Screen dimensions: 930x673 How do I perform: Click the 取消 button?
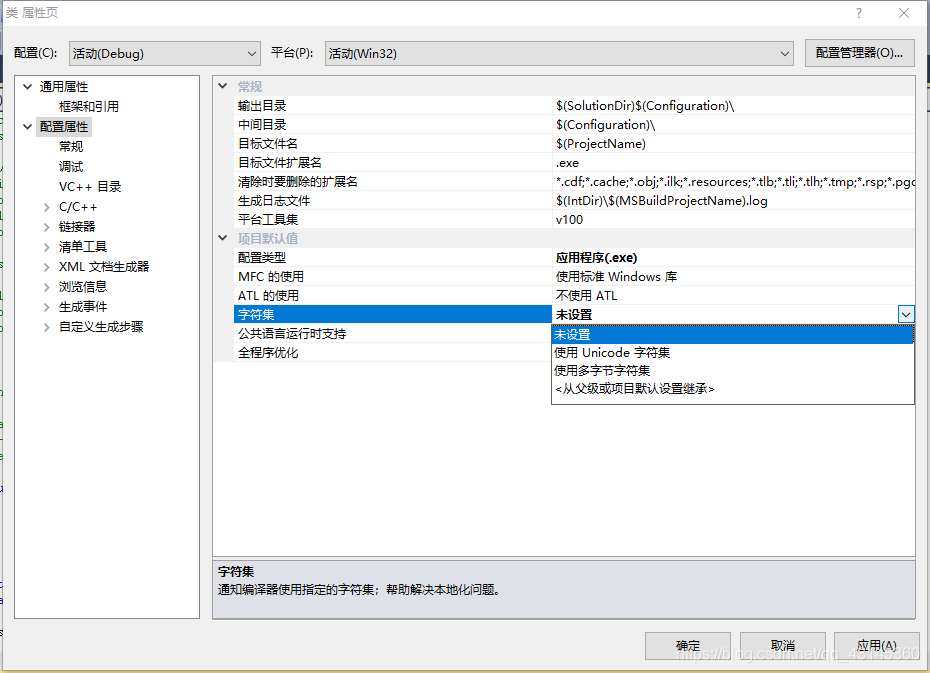click(782, 646)
